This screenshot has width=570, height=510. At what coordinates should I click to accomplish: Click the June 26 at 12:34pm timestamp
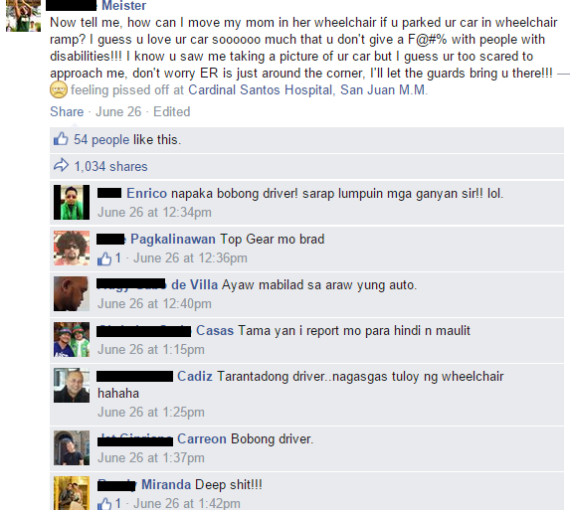154,212
